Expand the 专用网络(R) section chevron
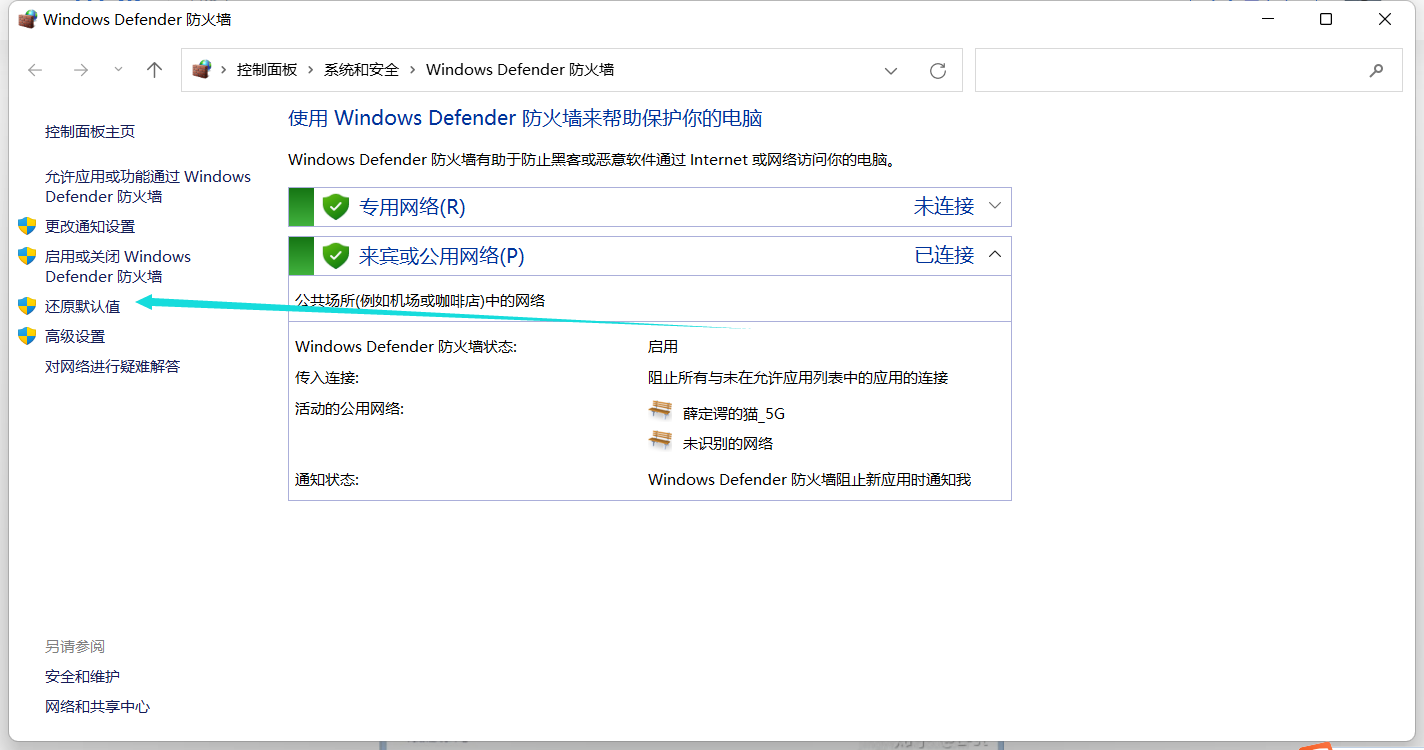Image resolution: width=1424 pixels, height=750 pixels. pos(995,206)
